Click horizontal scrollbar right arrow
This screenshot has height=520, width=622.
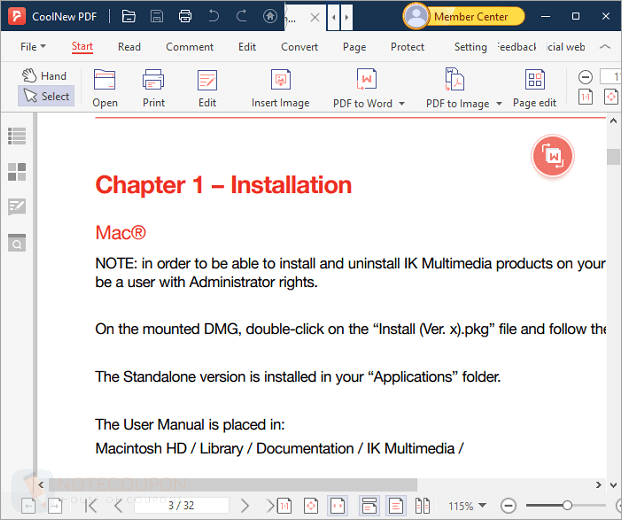(x=598, y=485)
